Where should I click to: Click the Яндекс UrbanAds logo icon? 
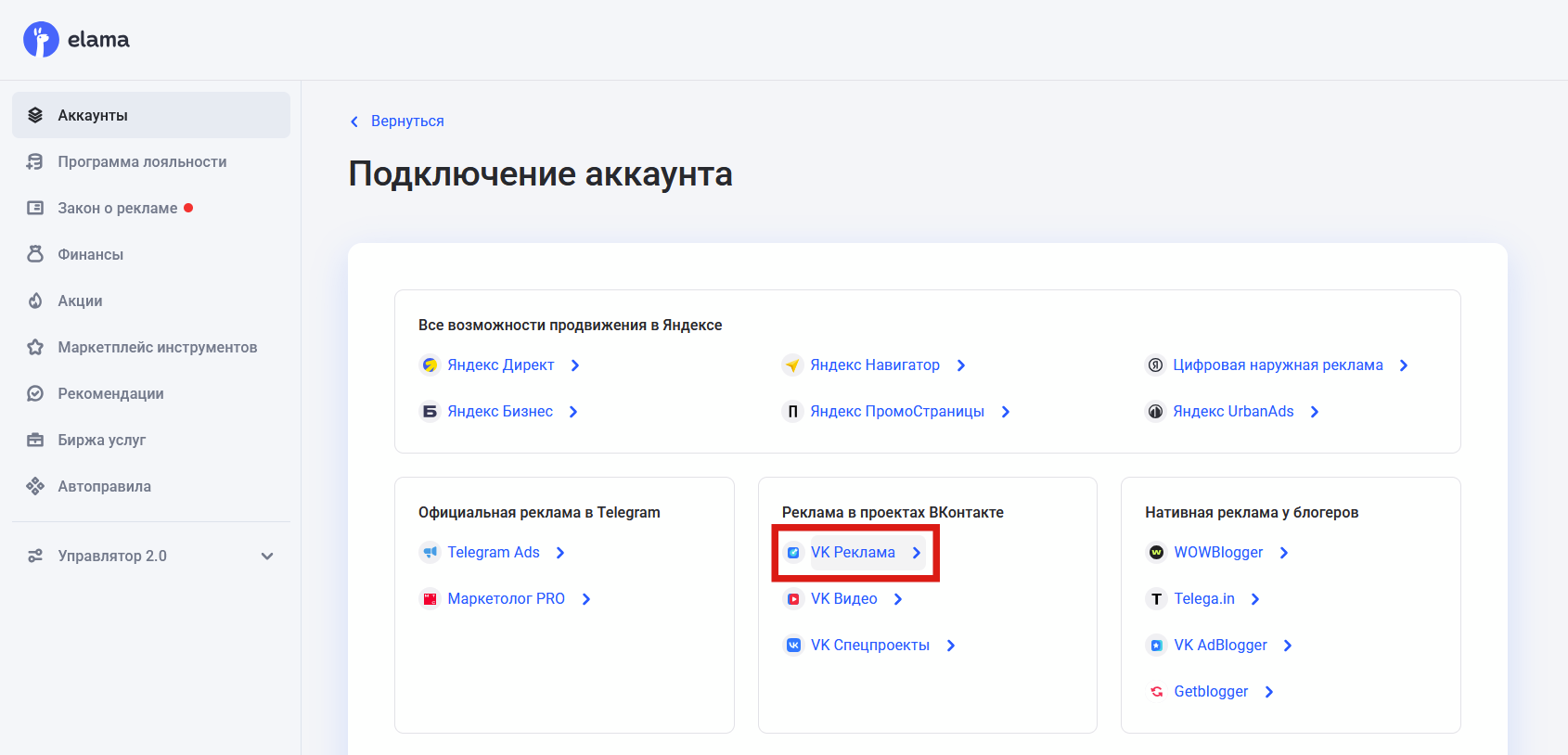[1155, 412]
